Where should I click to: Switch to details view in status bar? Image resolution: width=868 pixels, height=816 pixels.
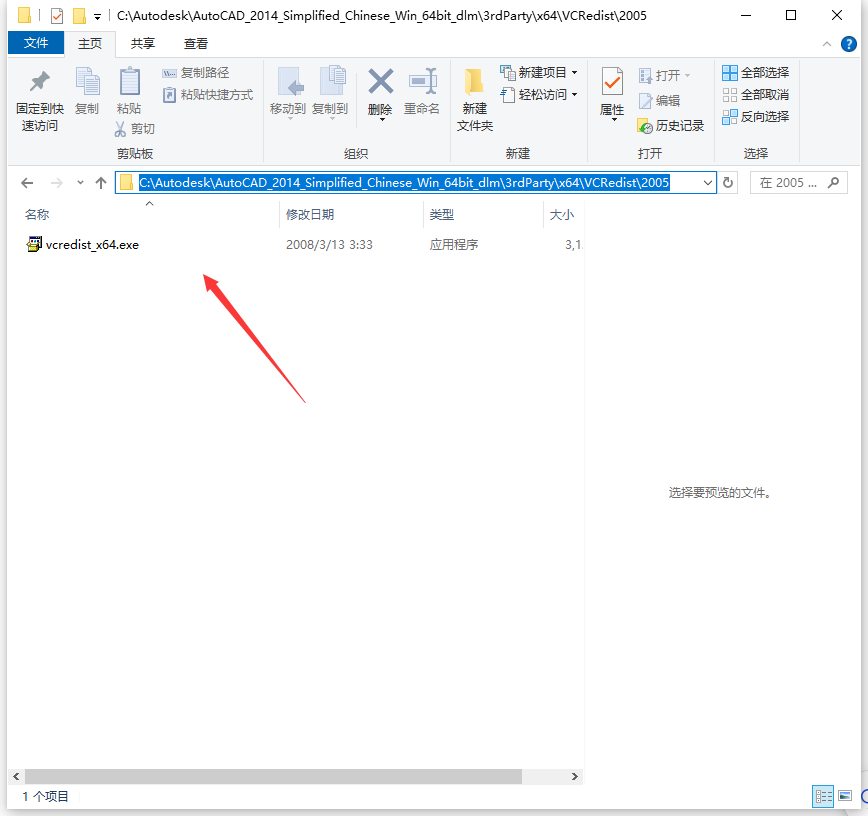coord(823,796)
